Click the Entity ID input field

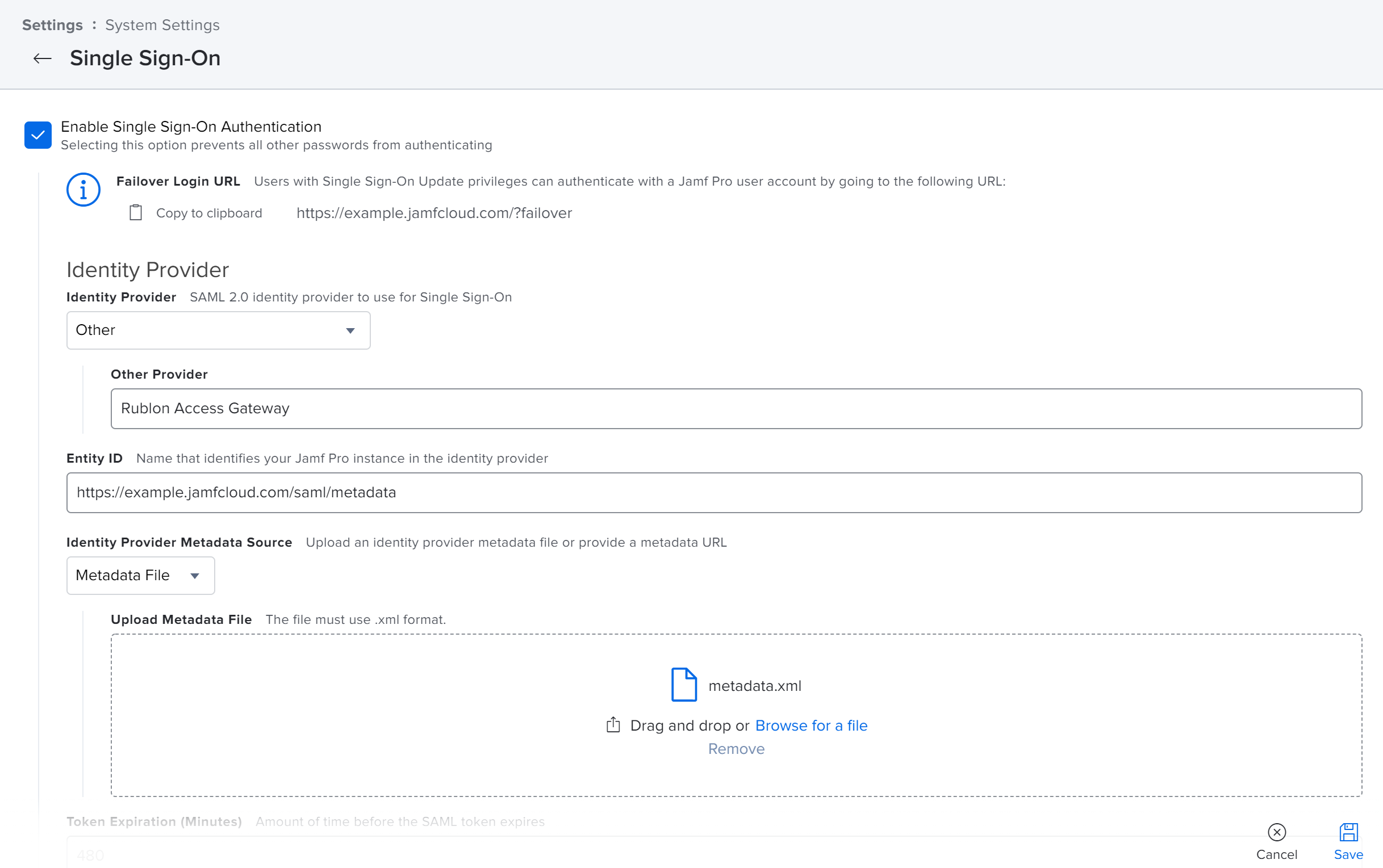(x=714, y=493)
